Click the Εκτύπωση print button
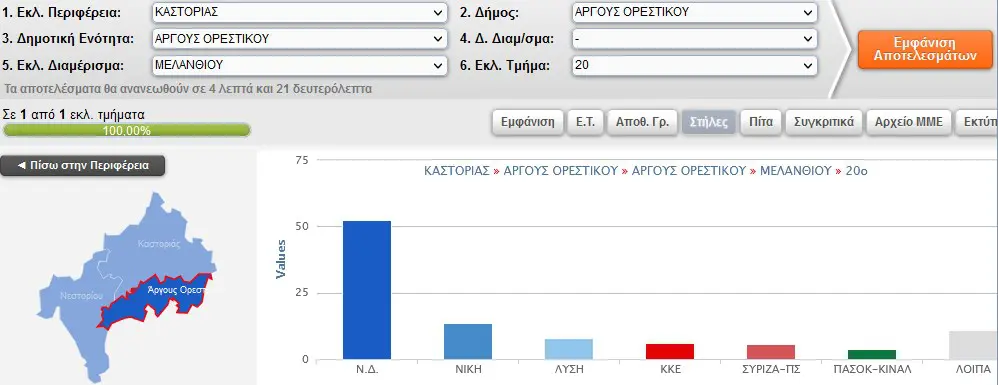998x385 pixels. tap(976, 122)
